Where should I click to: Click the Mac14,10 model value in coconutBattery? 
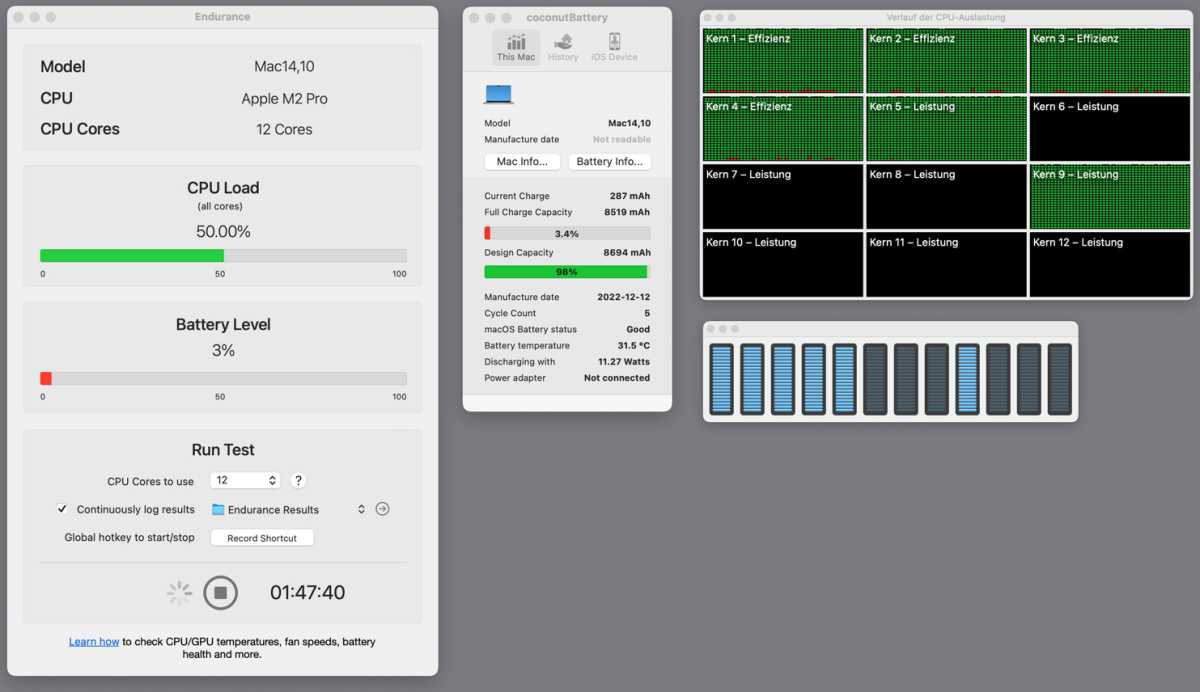coord(629,123)
